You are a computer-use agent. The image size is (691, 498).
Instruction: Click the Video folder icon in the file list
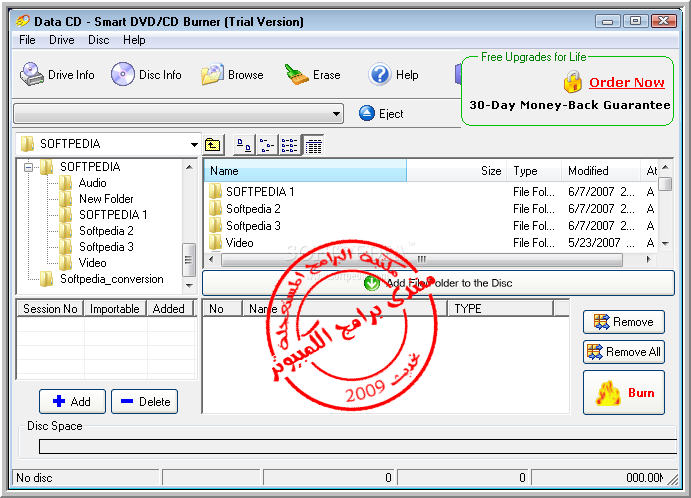(x=215, y=242)
